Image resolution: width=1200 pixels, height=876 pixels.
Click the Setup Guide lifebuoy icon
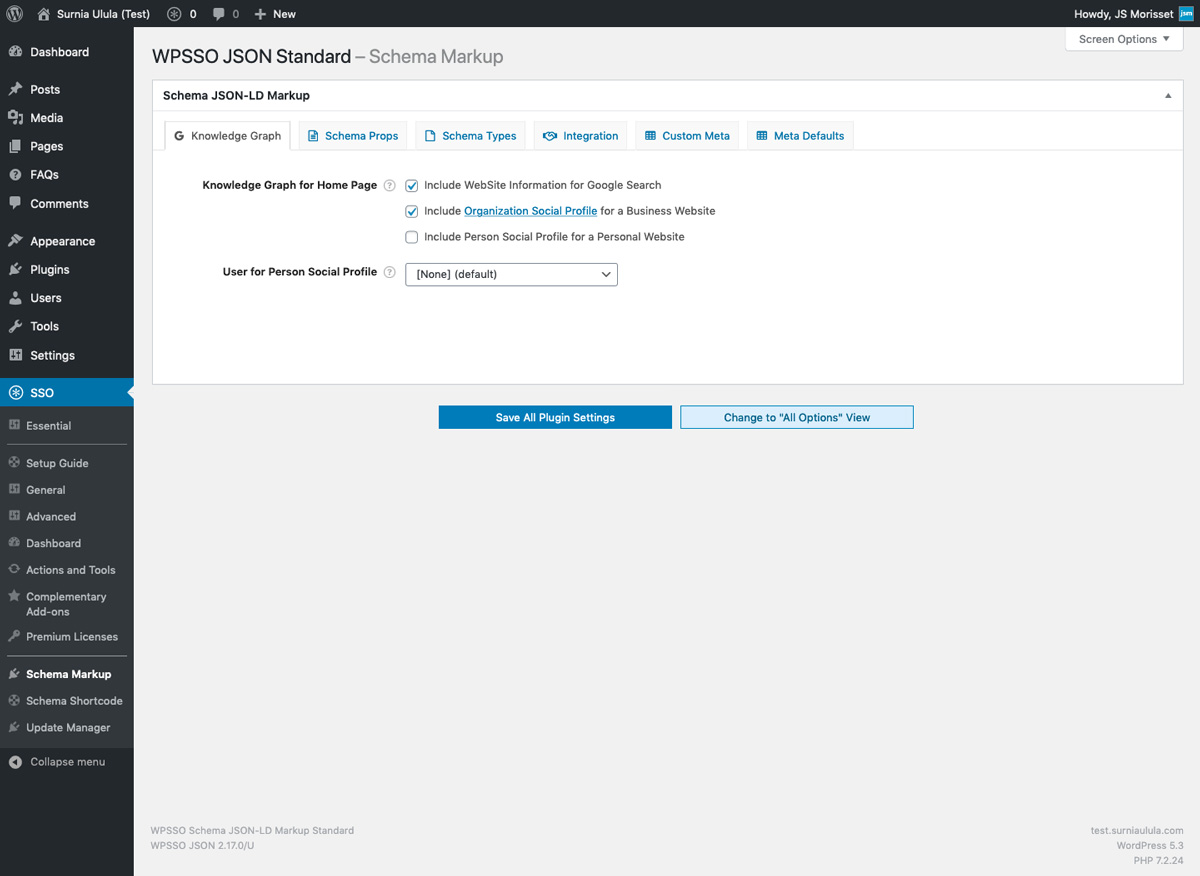click(14, 463)
